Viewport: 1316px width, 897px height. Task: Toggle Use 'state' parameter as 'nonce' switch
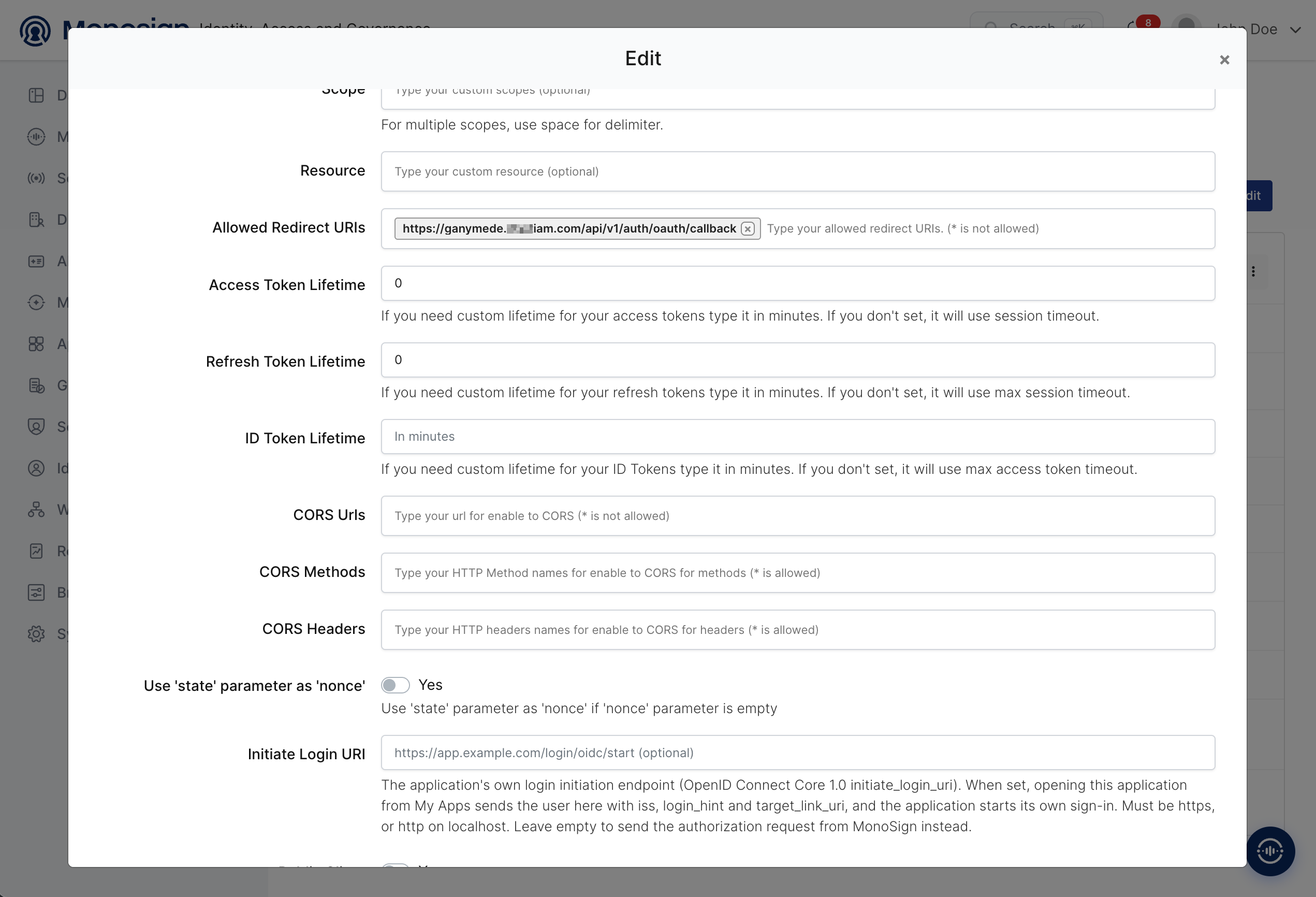(395, 685)
